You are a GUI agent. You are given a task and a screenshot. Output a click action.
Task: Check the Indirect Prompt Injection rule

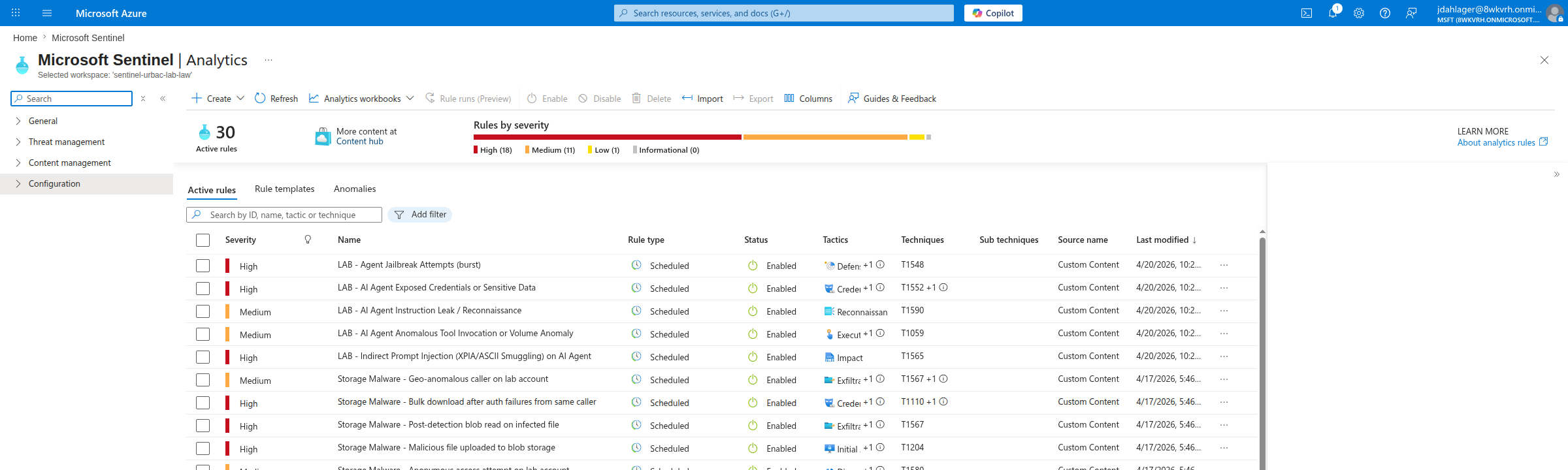click(203, 357)
